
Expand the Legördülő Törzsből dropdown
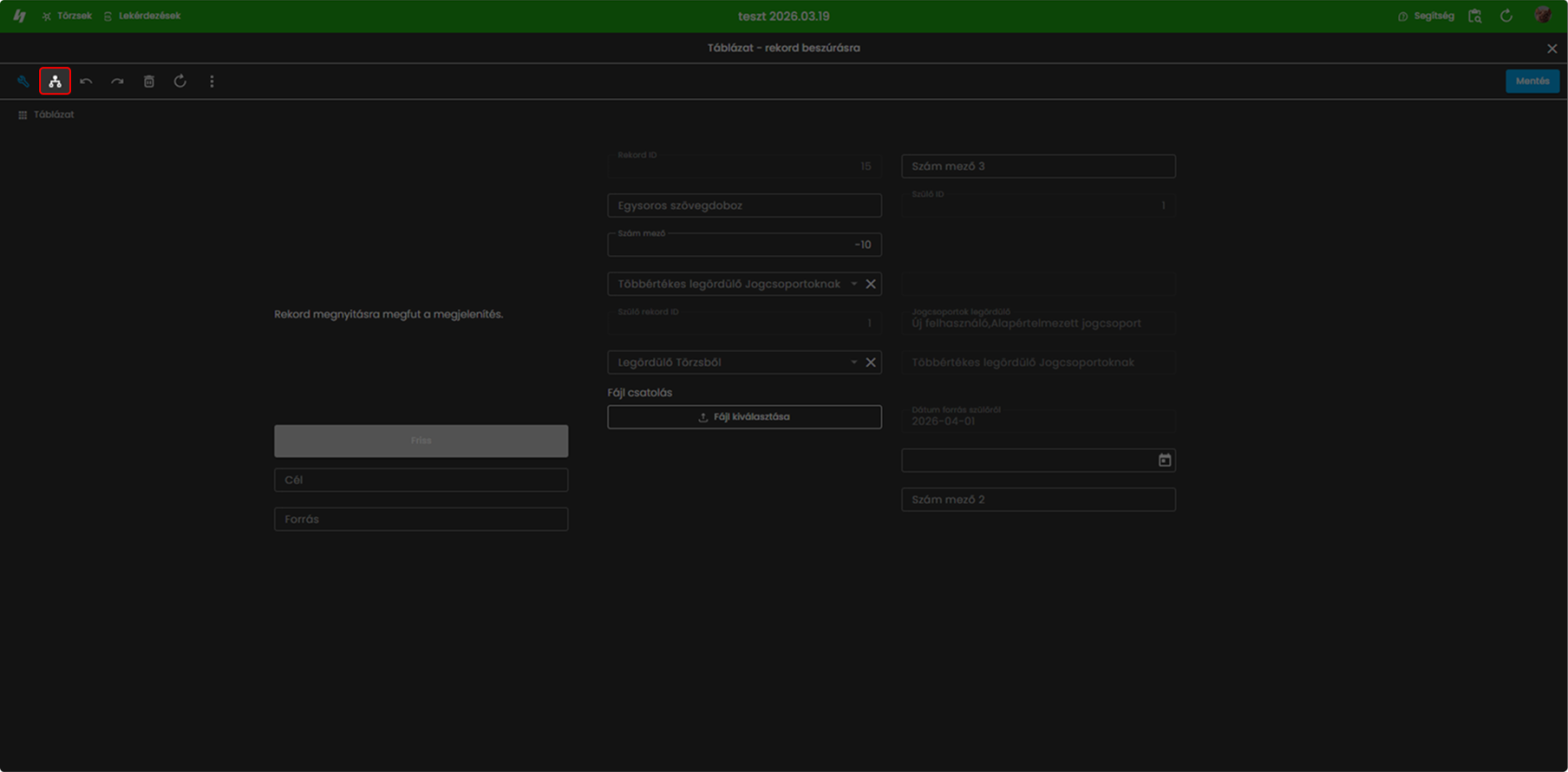(853, 362)
